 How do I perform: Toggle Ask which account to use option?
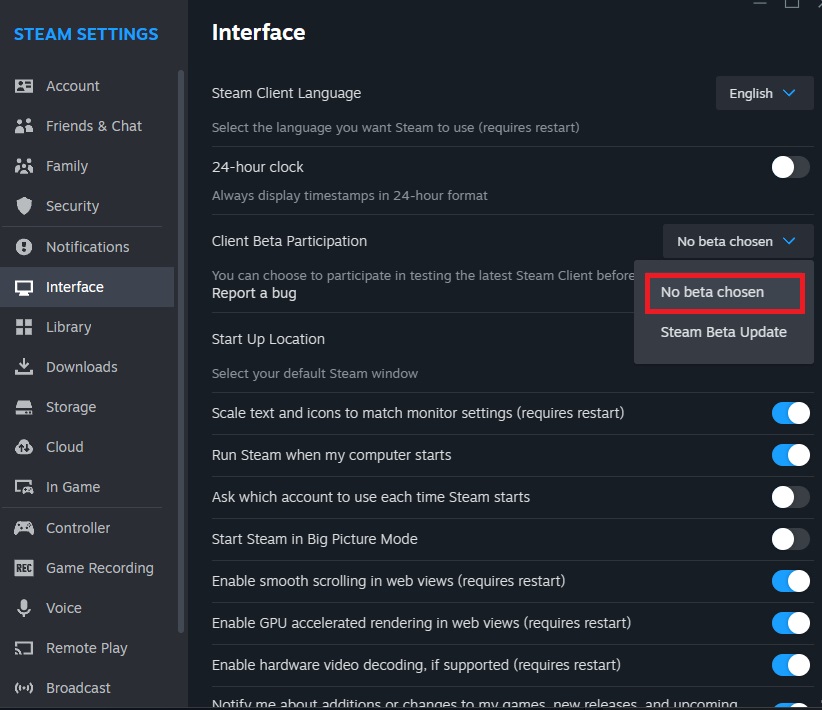[790, 497]
